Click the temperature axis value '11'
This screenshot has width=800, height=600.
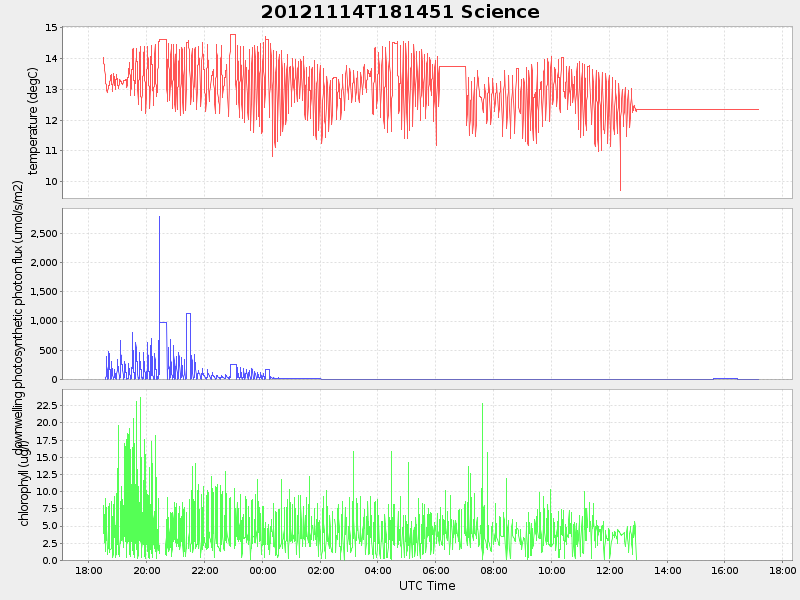[52, 151]
